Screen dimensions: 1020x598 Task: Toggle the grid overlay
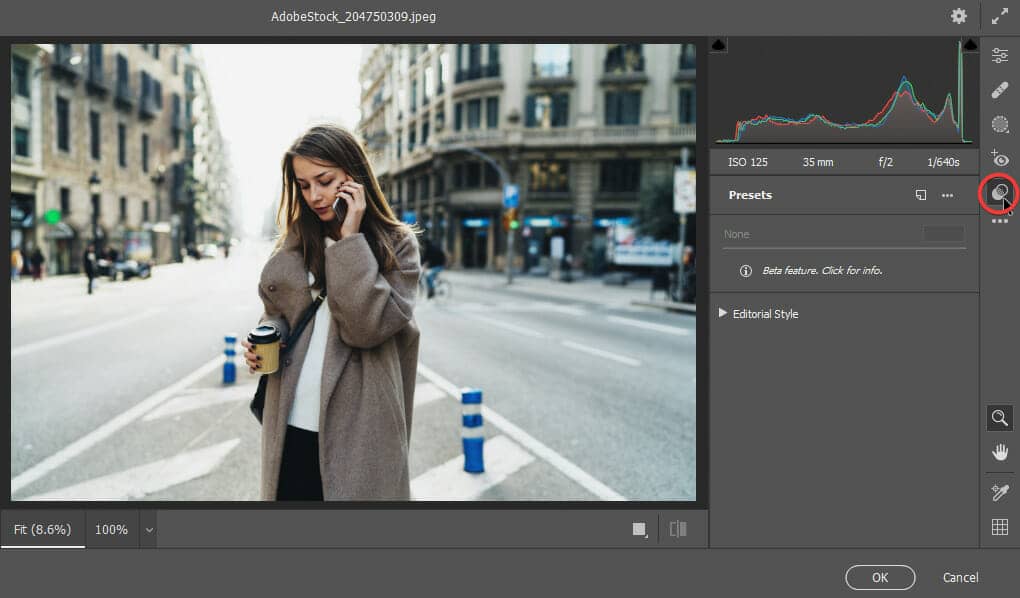click(x=999, y=527)
